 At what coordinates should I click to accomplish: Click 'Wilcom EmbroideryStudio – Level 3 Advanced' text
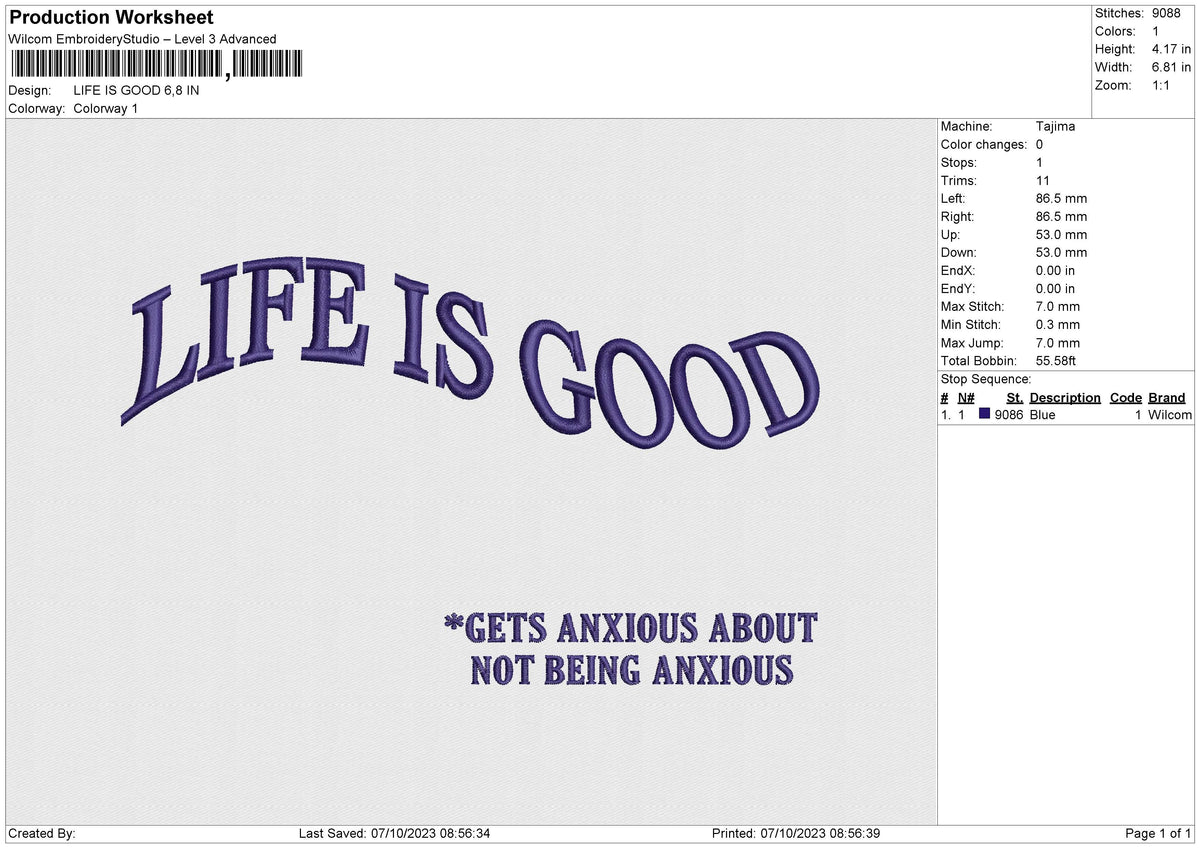(142, 39)
